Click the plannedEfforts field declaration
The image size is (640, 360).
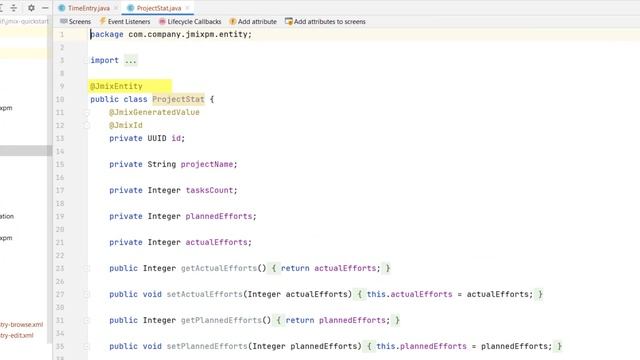pos(219,216)
